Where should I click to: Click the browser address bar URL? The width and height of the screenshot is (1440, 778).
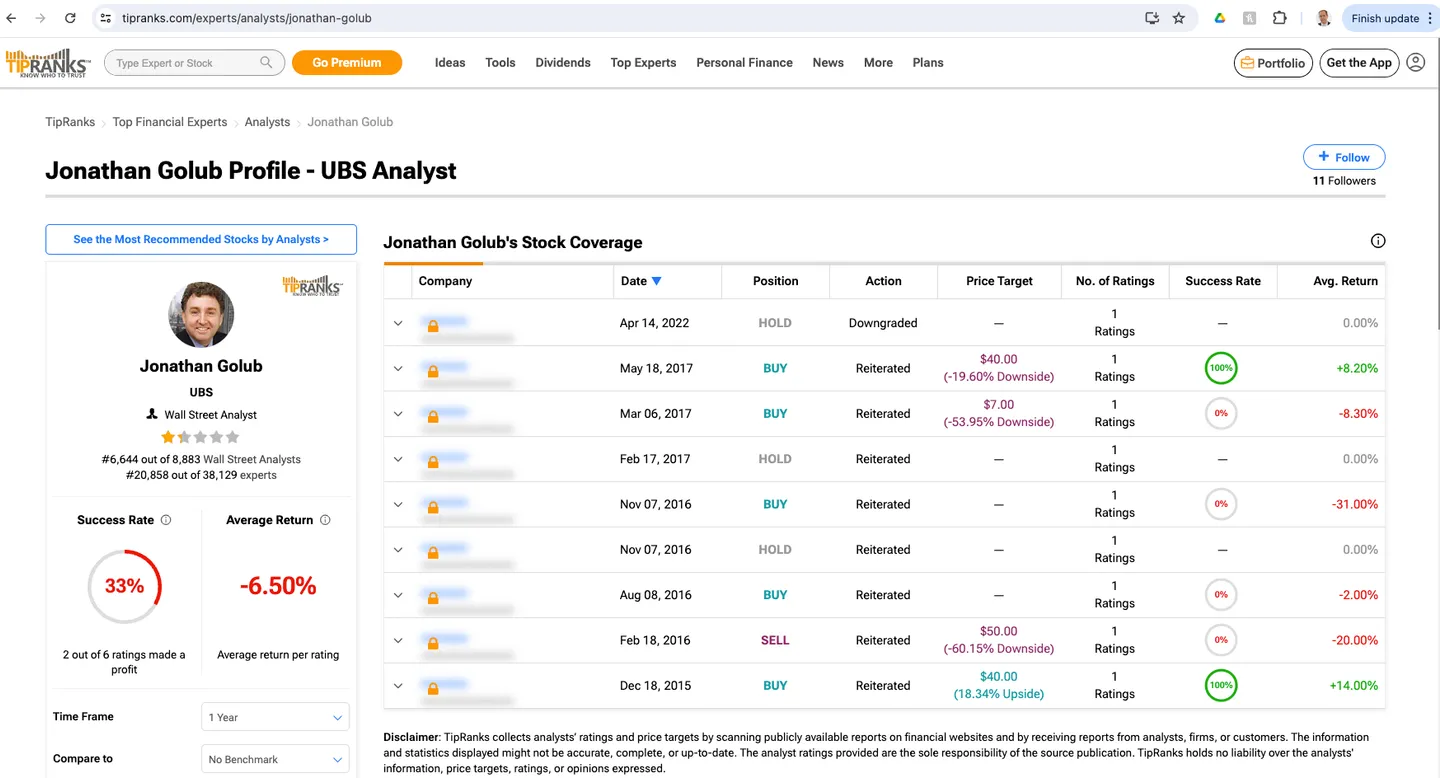click(x=246, y=18)
